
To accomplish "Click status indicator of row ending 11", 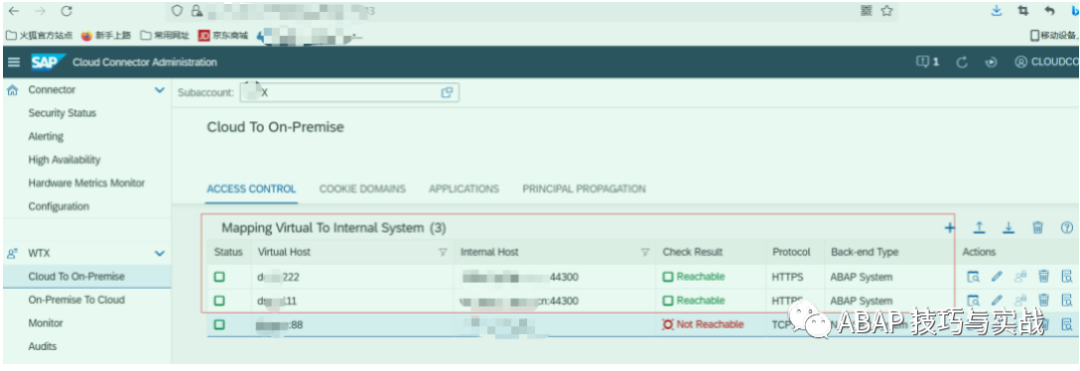I will [220, 300].
